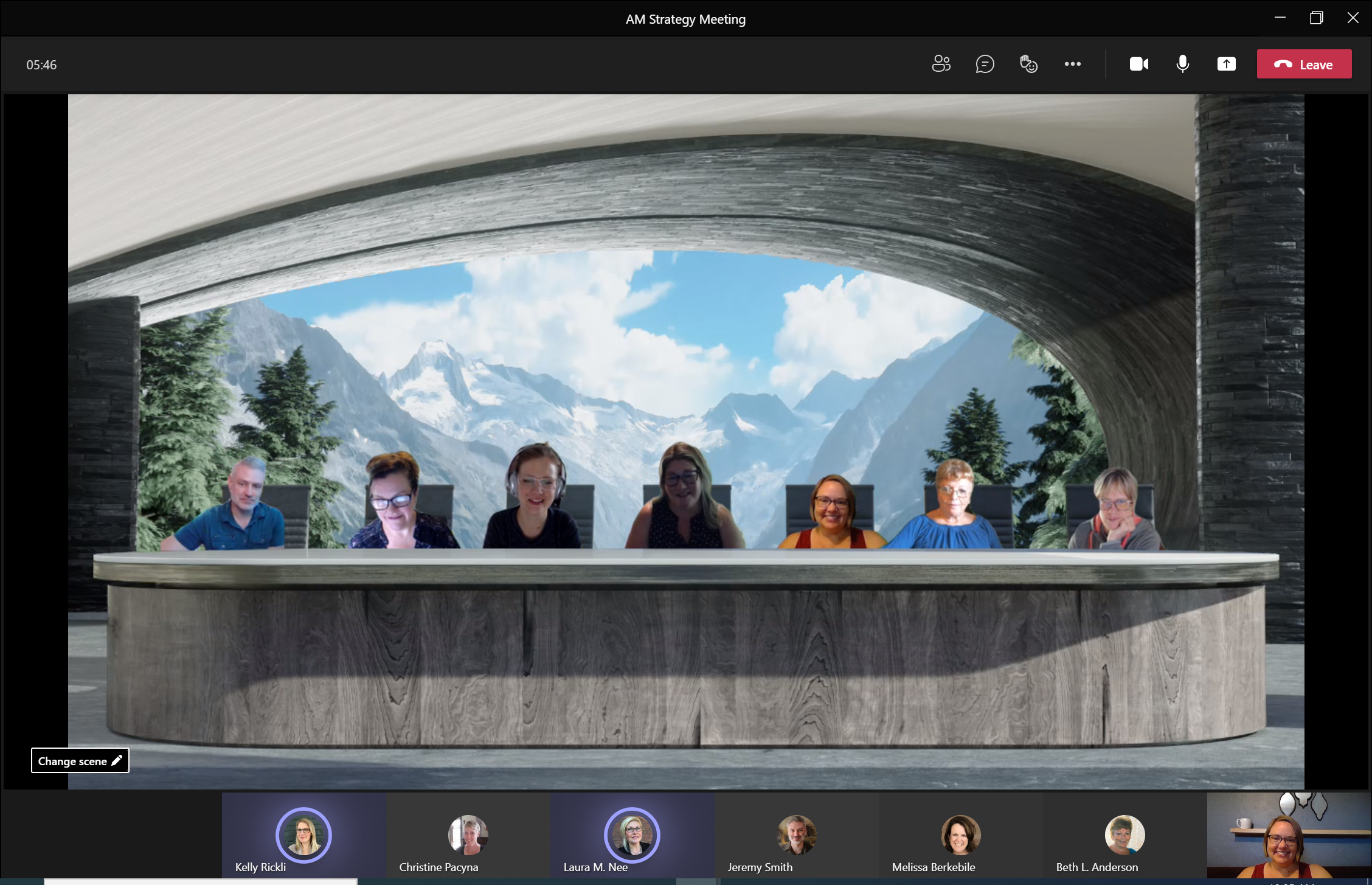Leave the meeting
Image resolution: width=1372 pixels, height=885 pixels.
[x=1304, y=64]
